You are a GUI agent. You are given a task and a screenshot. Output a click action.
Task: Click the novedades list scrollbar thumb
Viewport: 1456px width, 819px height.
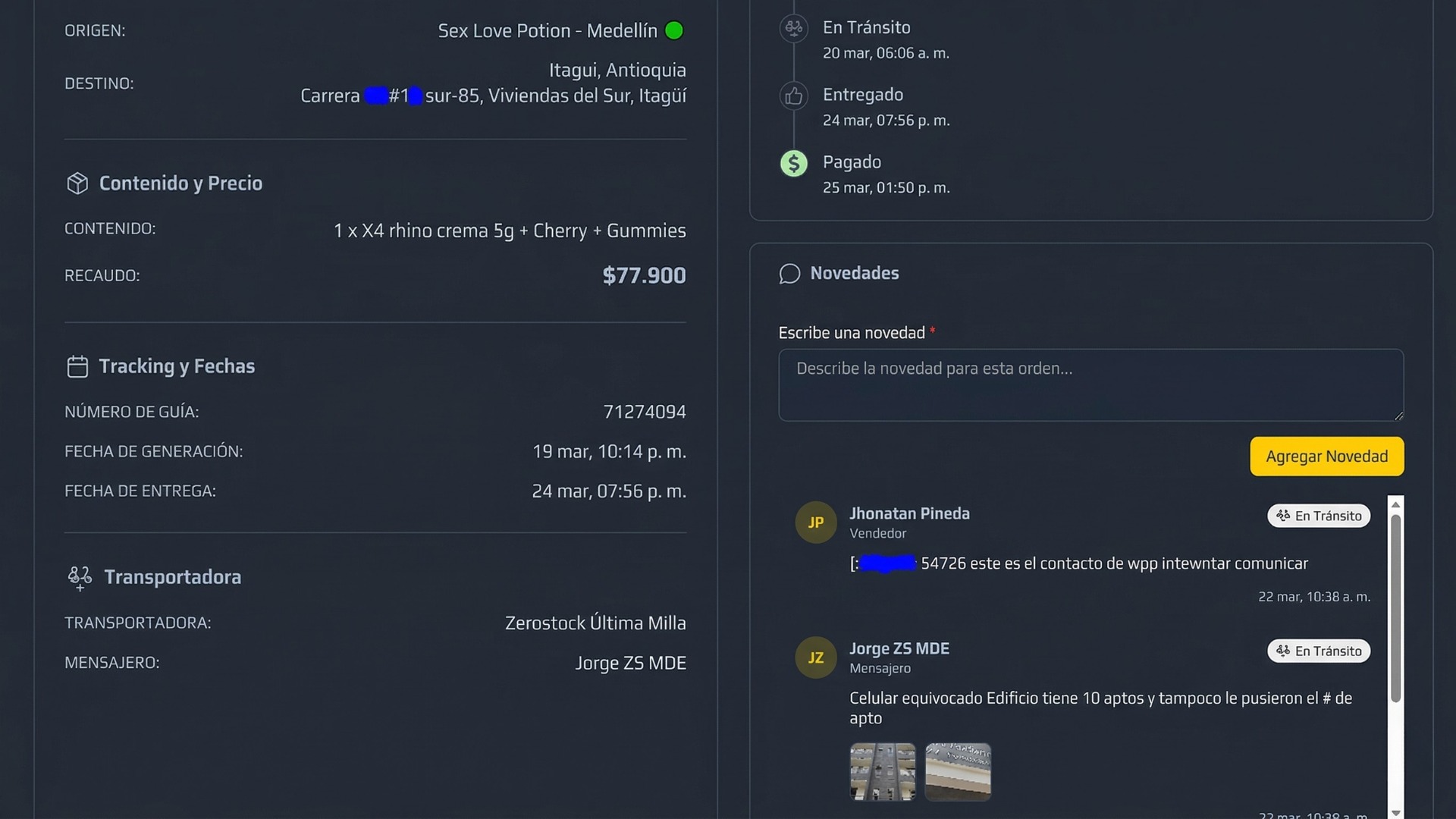pos(1395,608)
